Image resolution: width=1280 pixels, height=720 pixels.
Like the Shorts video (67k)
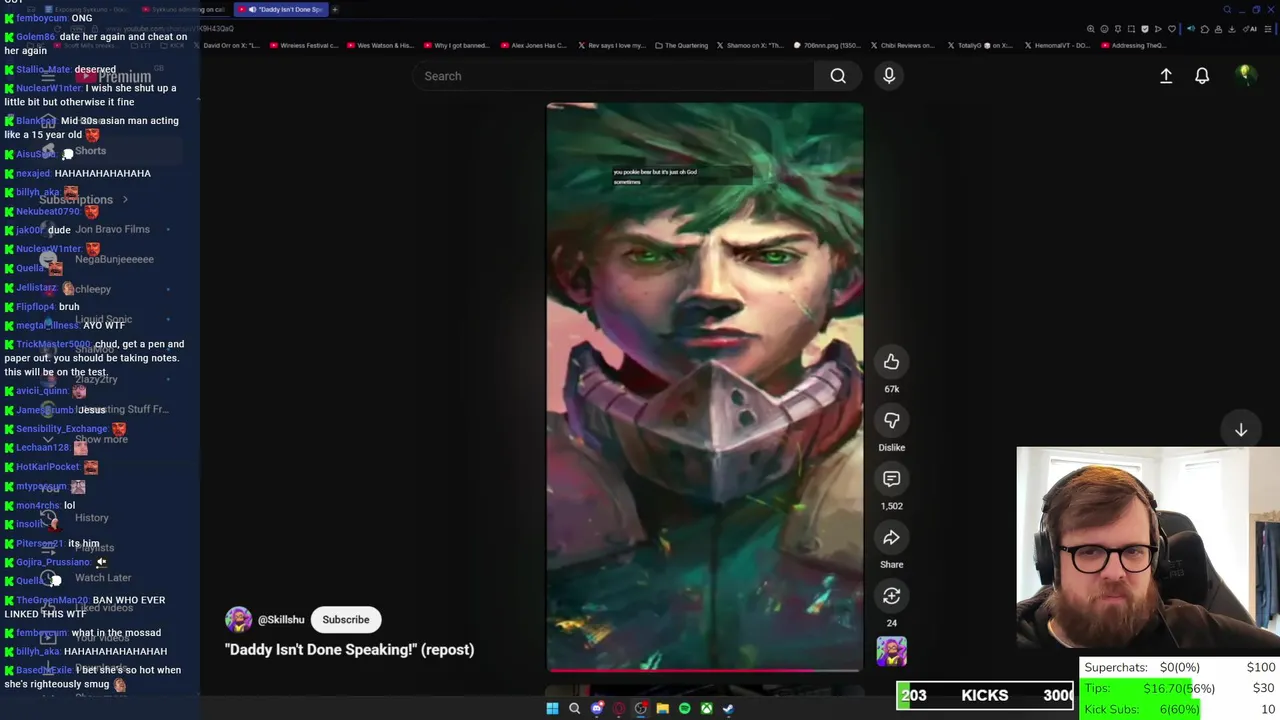pyautogui.click(x=891, y=362)
